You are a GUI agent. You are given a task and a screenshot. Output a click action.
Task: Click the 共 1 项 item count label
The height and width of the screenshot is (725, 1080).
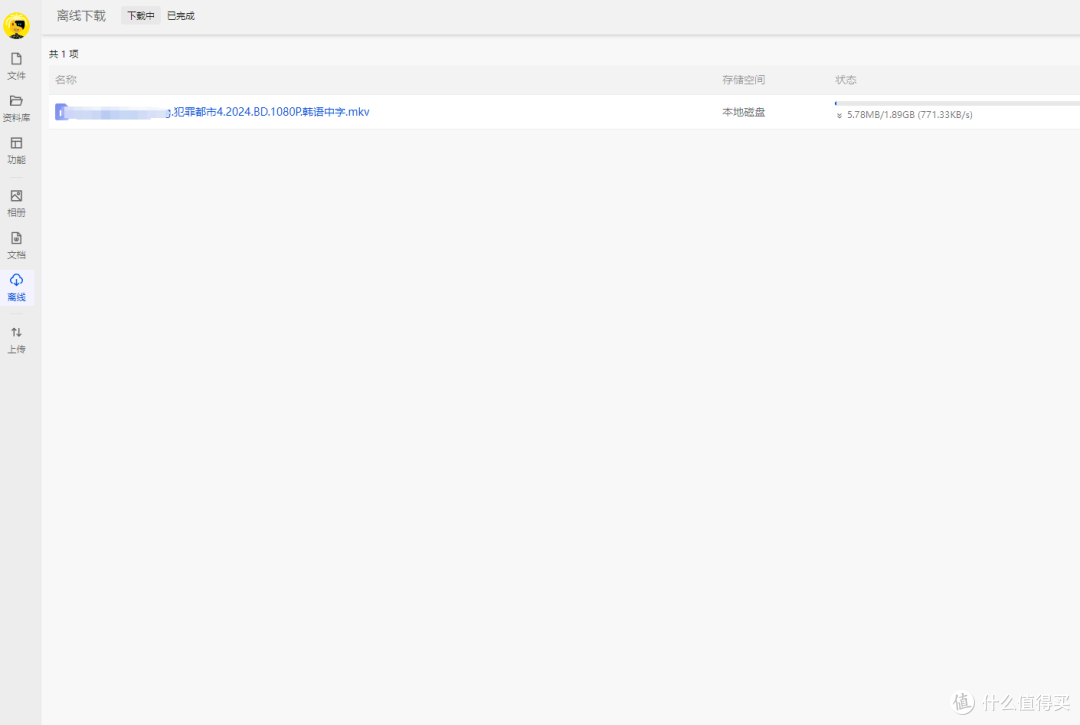[x=64, y=54]
